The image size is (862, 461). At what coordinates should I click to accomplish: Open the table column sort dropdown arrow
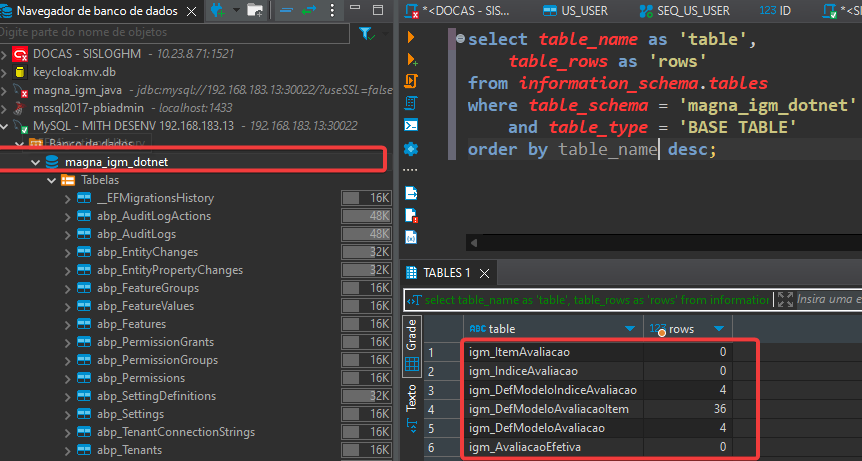pos(630,328)
